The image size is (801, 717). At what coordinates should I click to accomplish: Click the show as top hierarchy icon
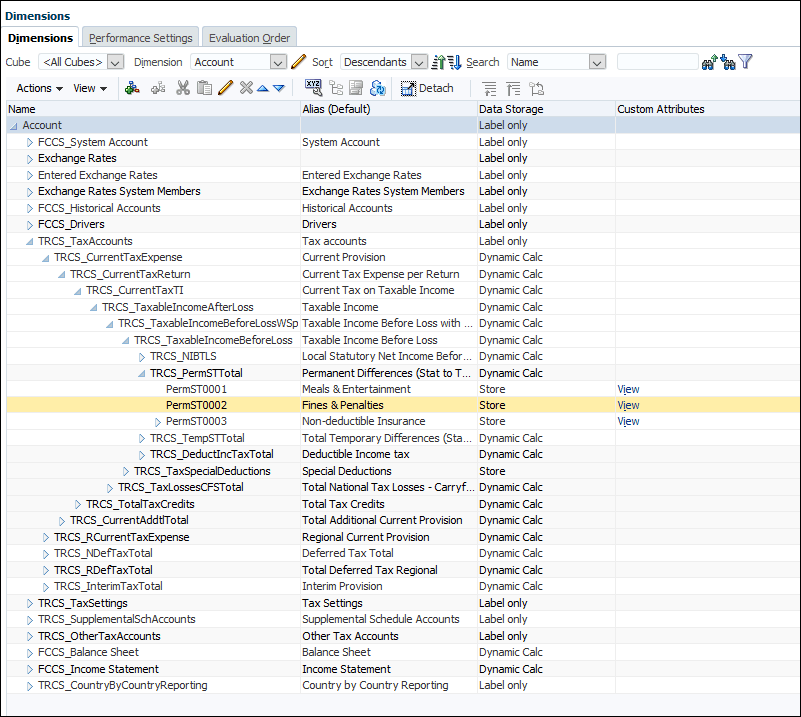tap(536, 89)
